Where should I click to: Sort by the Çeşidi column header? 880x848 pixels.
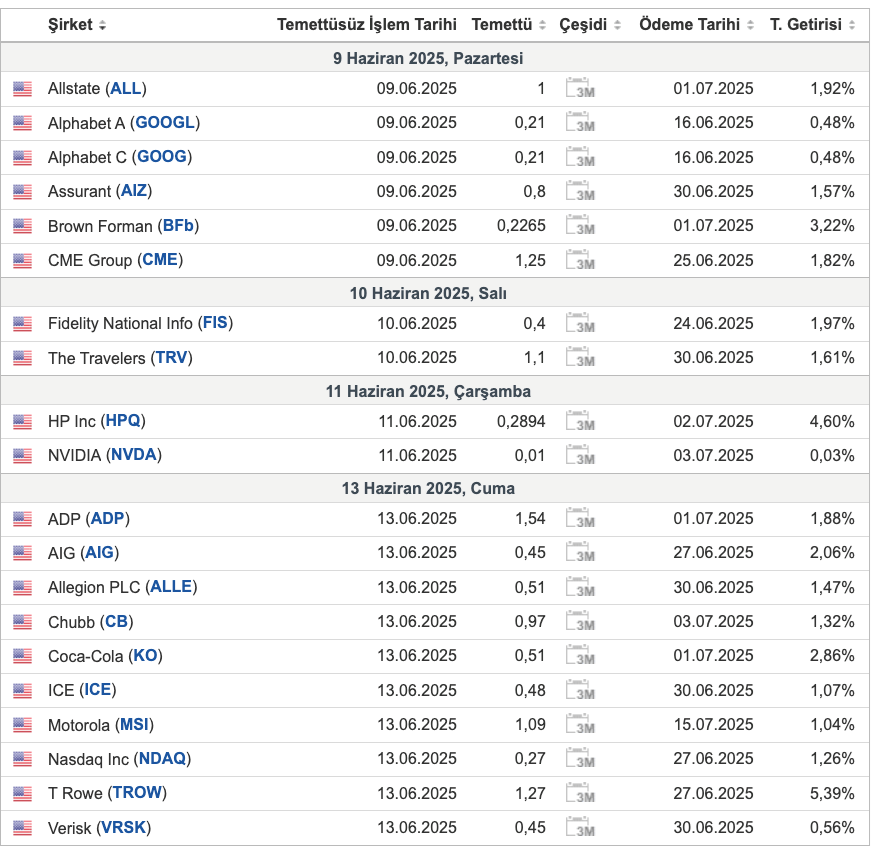[x=590, y=25]
